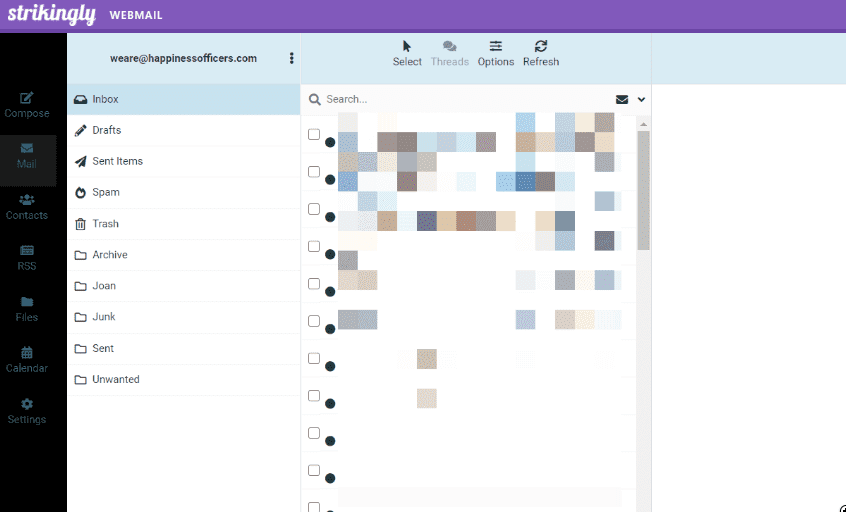Check the third message checkbox
This screenshot has width=846, height=512.
pos(314,209)
